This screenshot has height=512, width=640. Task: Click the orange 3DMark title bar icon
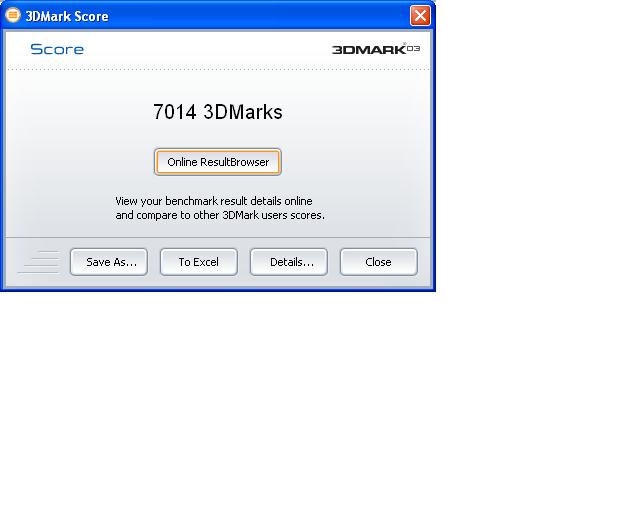tap(13, 16)
